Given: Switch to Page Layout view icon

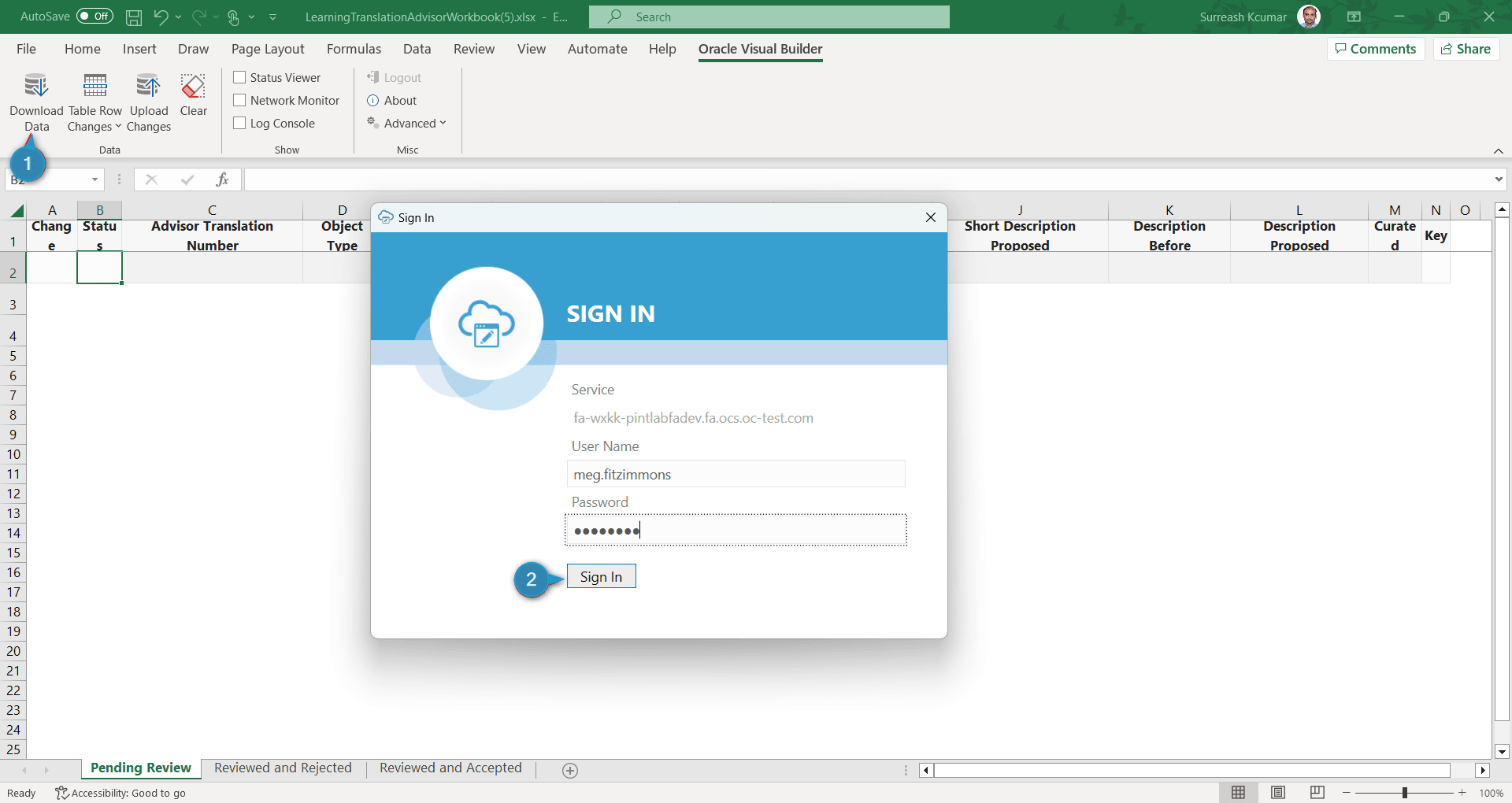Looking at the screenshot, I should pos(1278,793).
